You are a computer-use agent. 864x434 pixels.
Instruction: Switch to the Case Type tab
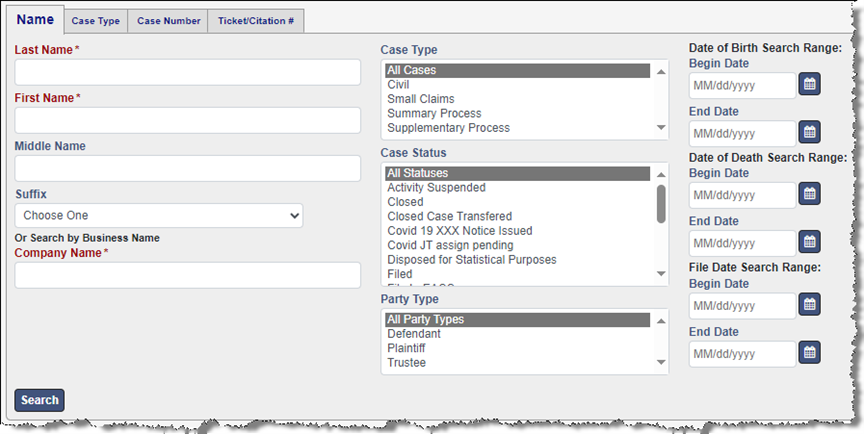click(96, 21)
